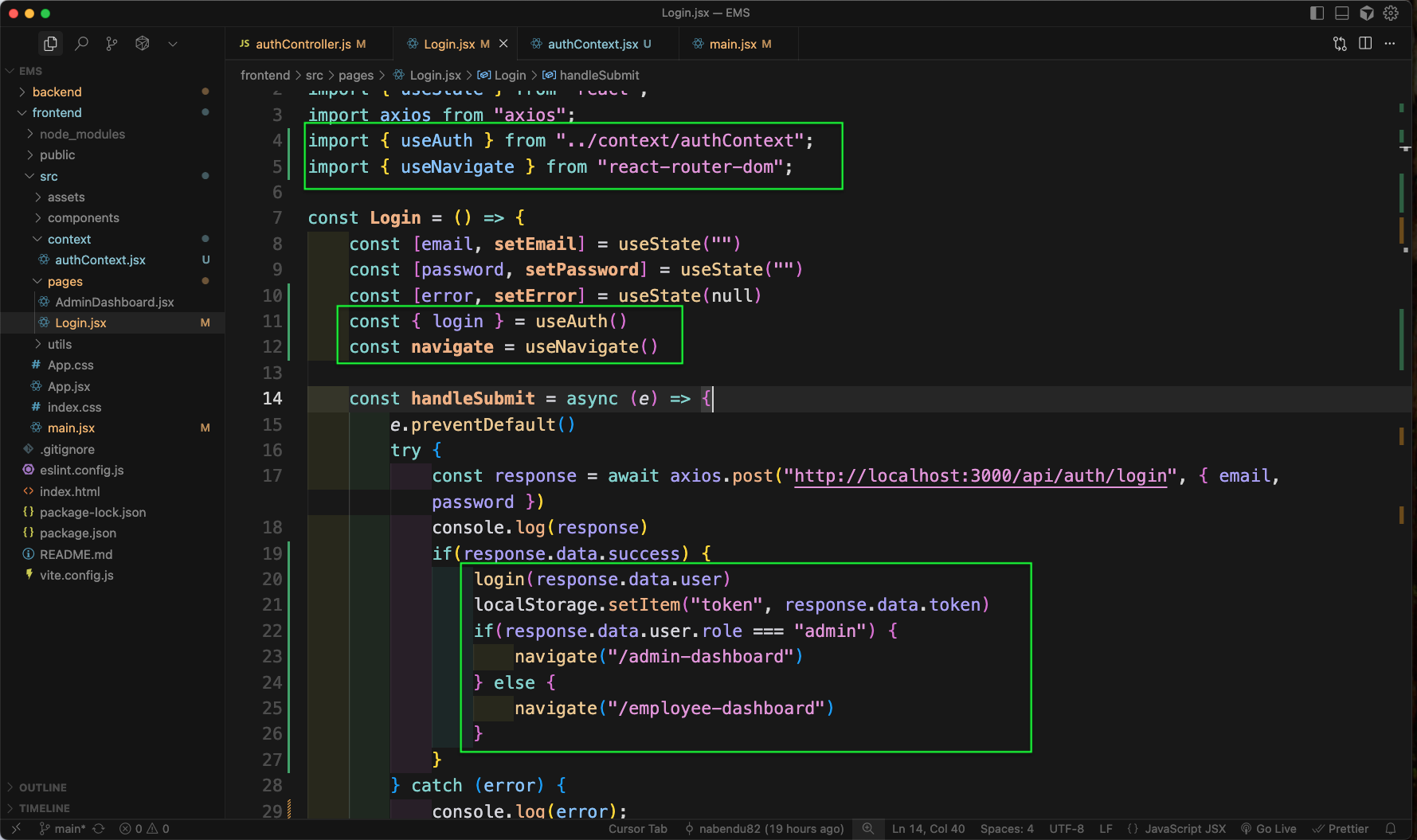Open AdminDashboard.jsx from the explorer

pos(112,302)
